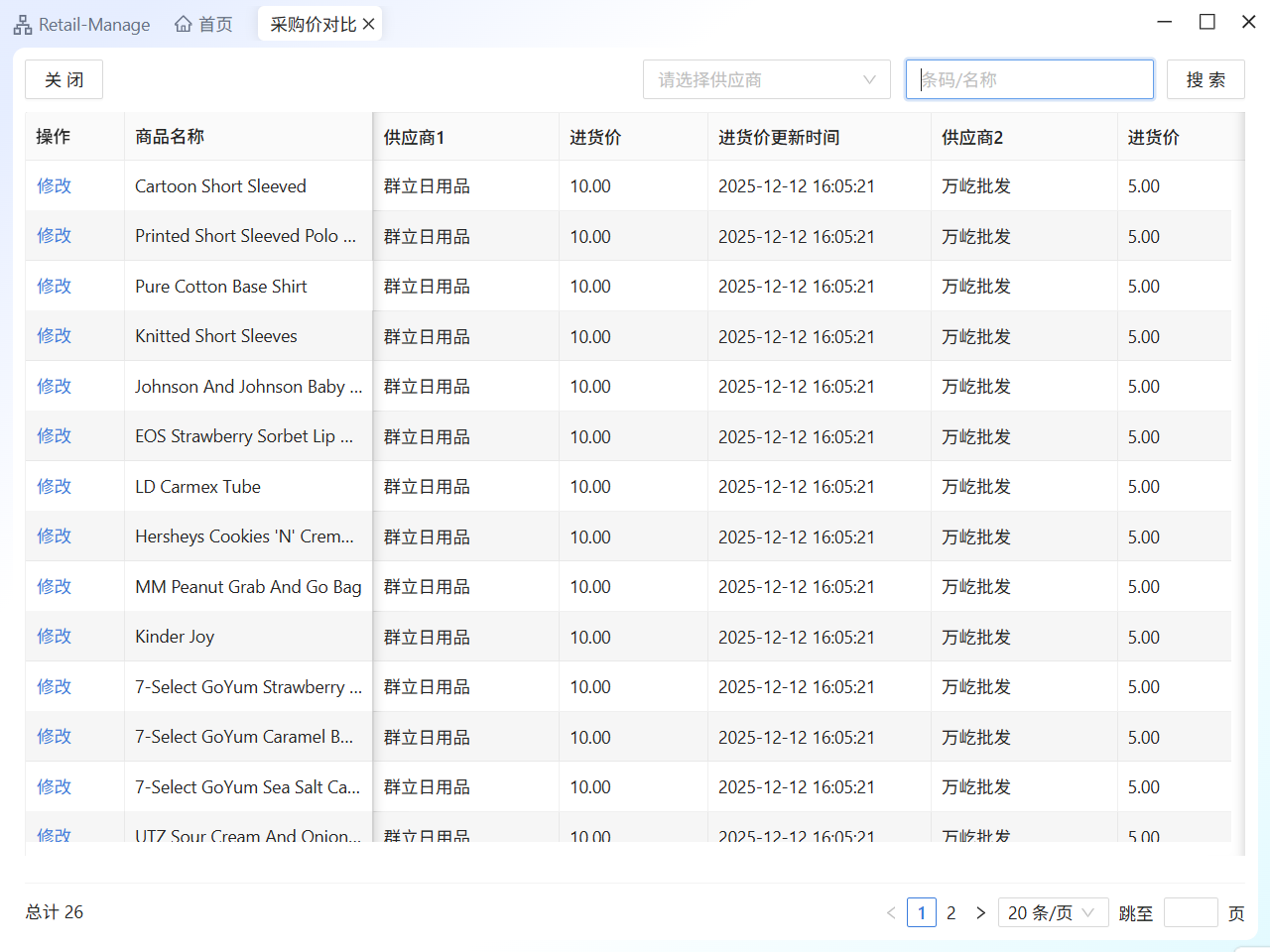The width and height of the screenshot is (1270, 952).
Task: Go to the next page using right arrow
Action: tap(980, 912)
